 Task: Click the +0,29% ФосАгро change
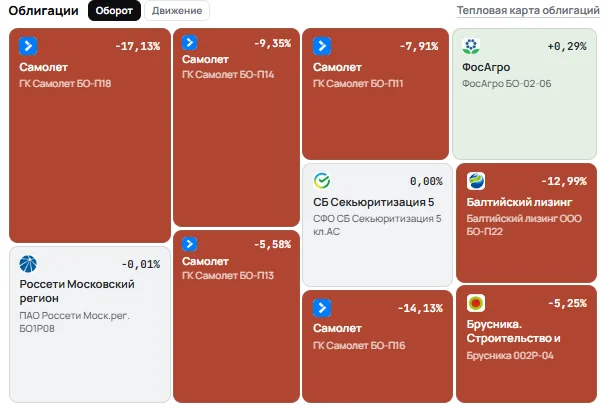coord(567,47)
